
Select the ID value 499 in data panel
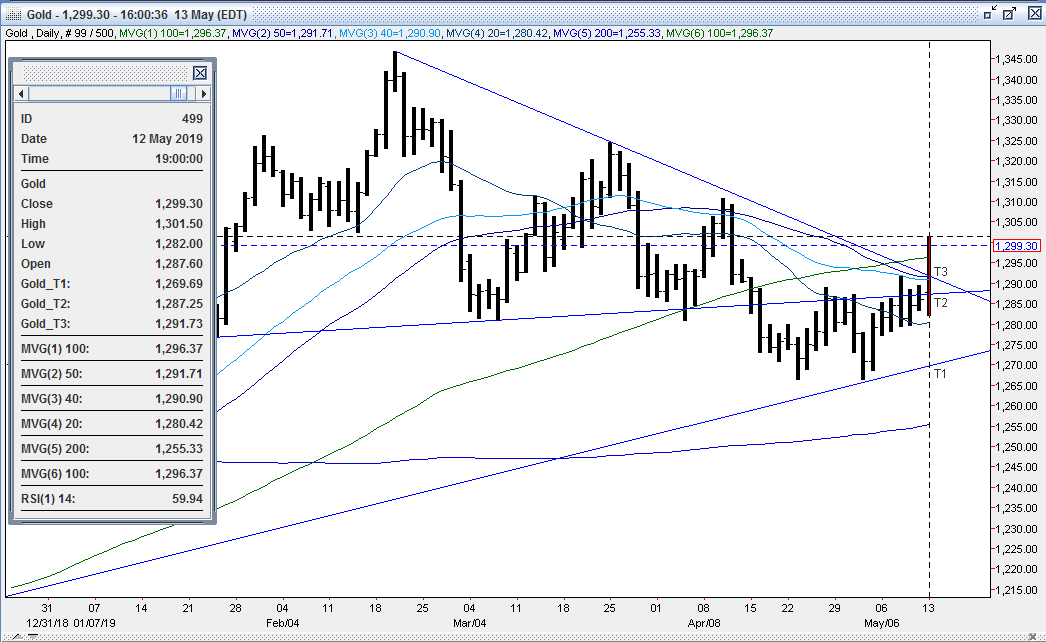(x=192, y=119)
